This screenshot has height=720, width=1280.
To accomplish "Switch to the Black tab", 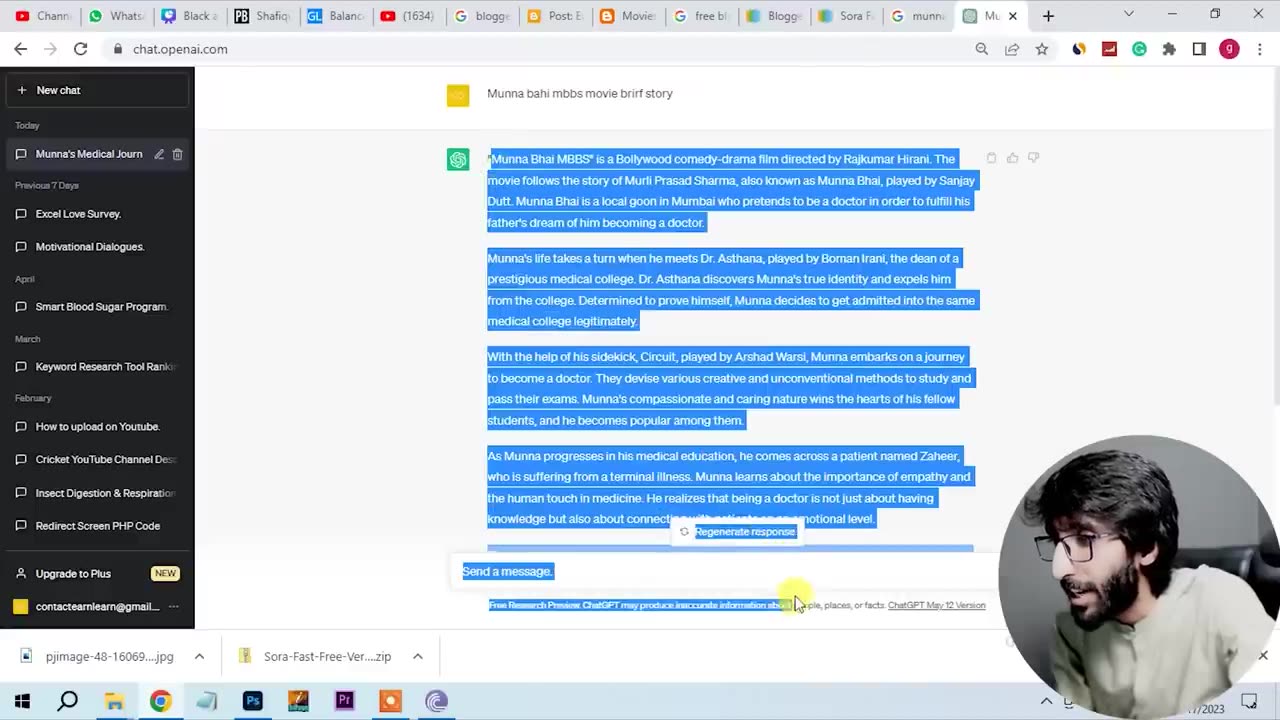I will [x=189, y=16].
